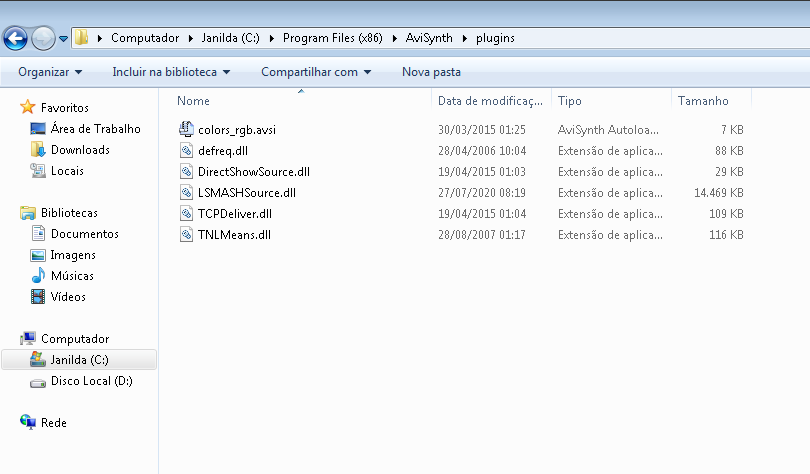Image resolution: width=810 pixels, height=474 pixels.
Task: Click the Favoritos star icon
Action: click(x=27, y=107)
